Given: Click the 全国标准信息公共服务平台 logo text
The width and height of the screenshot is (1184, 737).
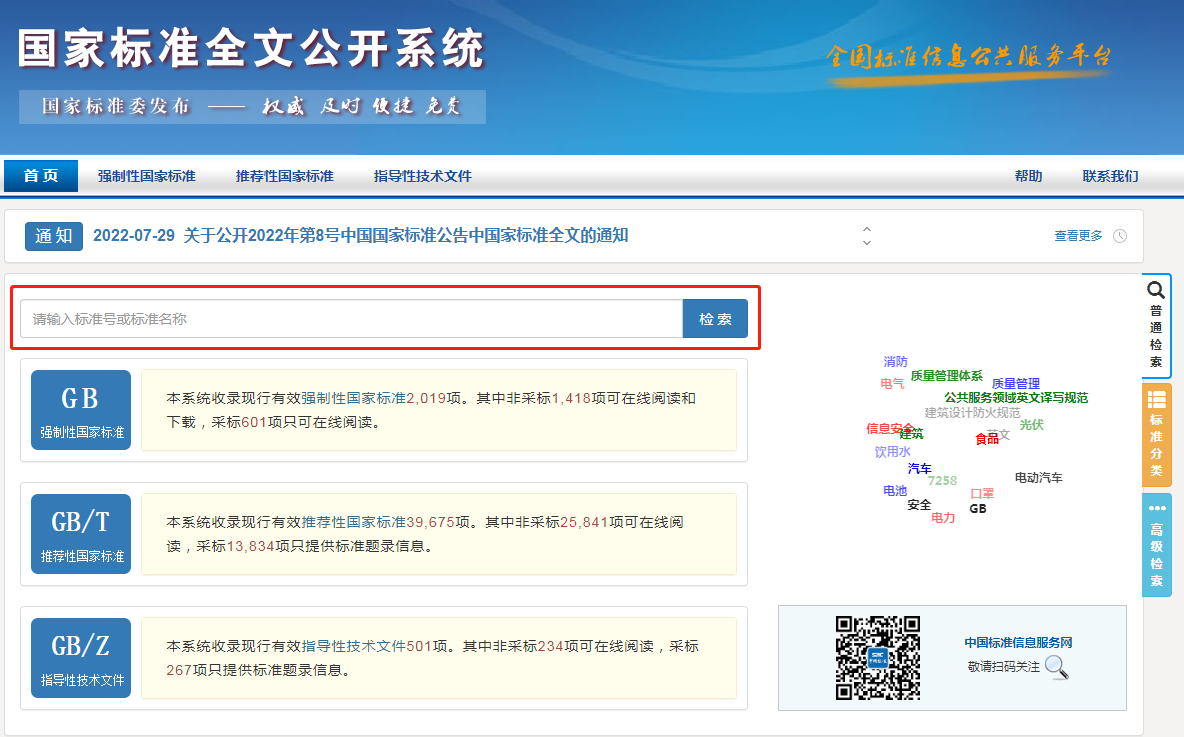Looking at the screenshot, I should (969, 56).
